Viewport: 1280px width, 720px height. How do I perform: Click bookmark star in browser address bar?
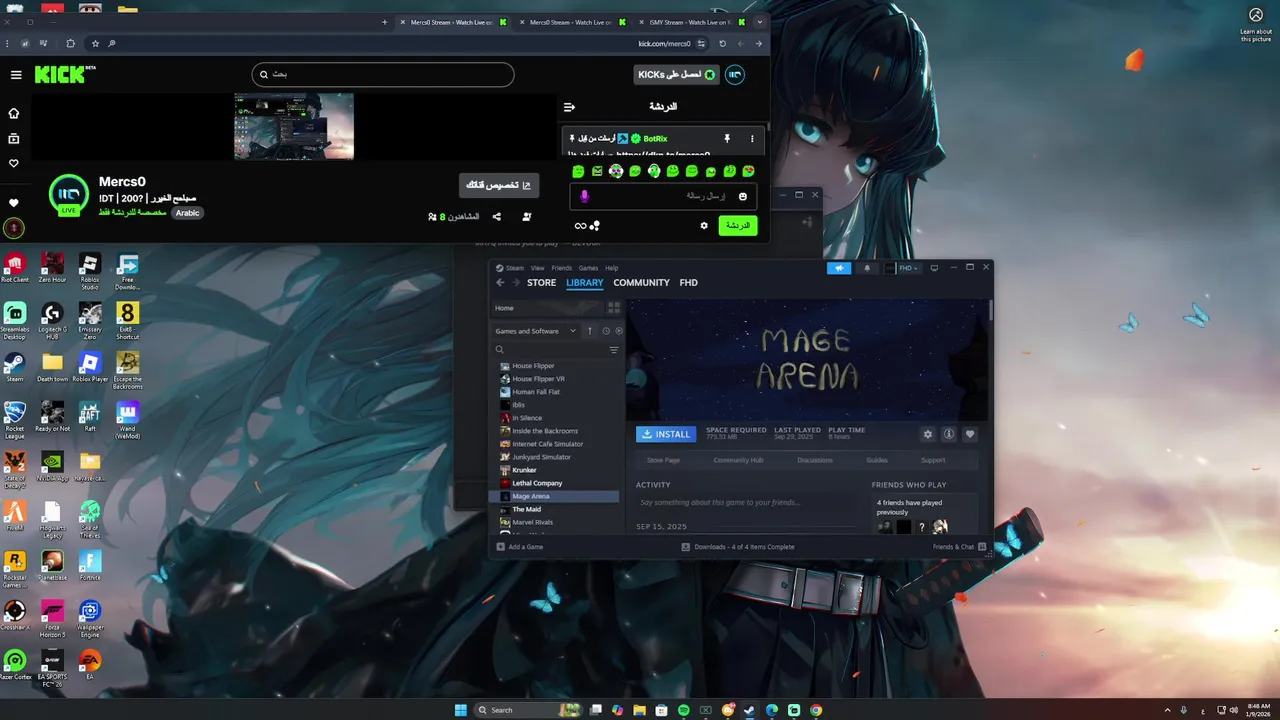click(95, 44)
